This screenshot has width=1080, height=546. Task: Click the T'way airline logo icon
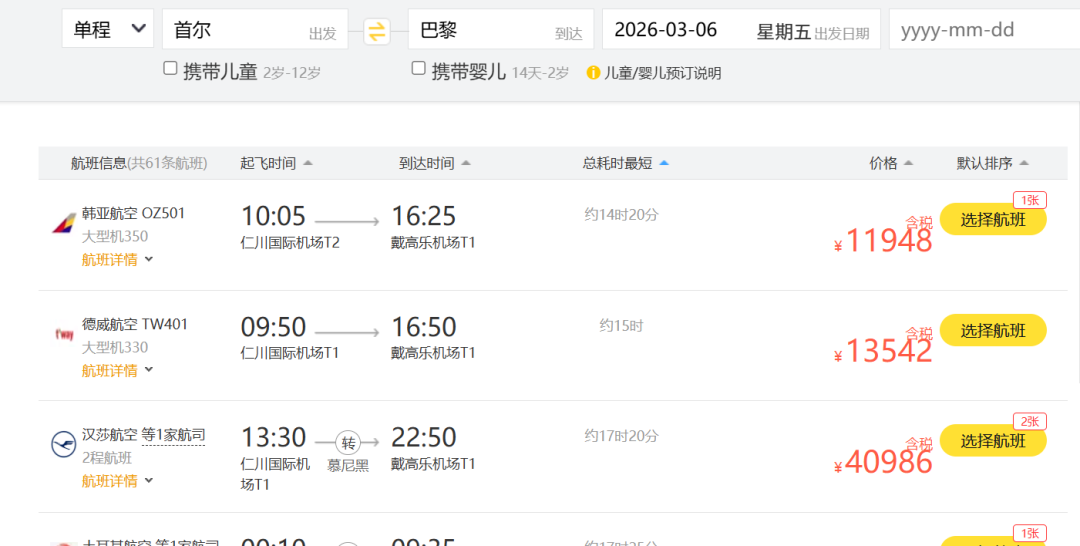pos(64,335)
